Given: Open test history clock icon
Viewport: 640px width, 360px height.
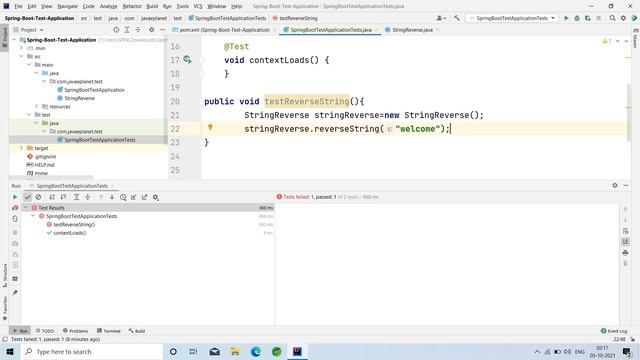Looking at the screenshot, I should point(123,197).
